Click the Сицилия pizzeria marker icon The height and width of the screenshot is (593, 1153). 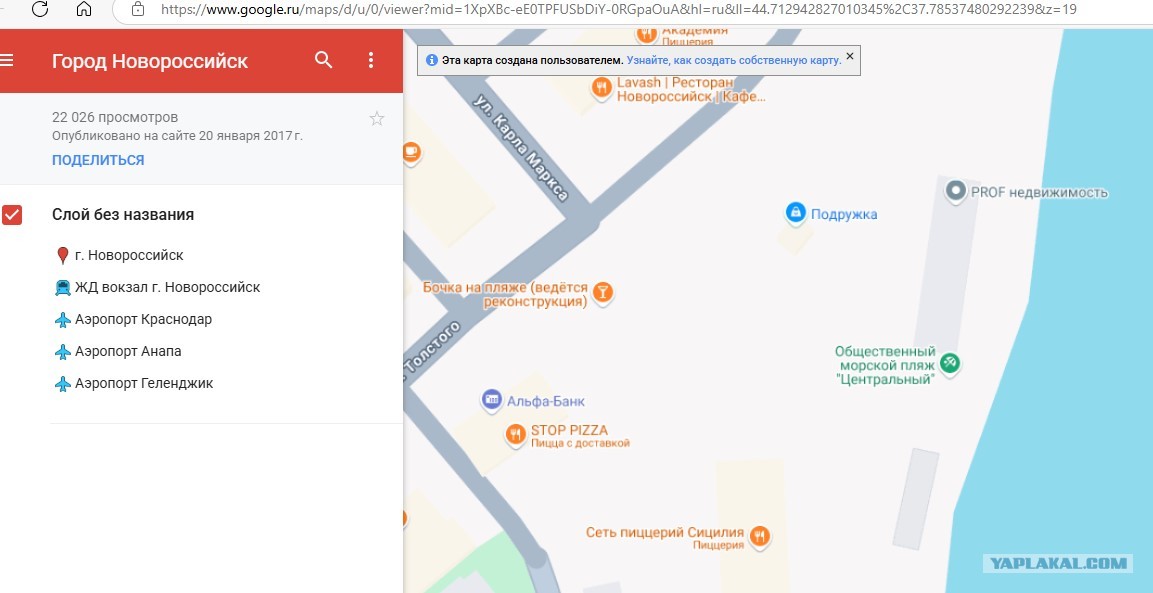click(760, 535)
